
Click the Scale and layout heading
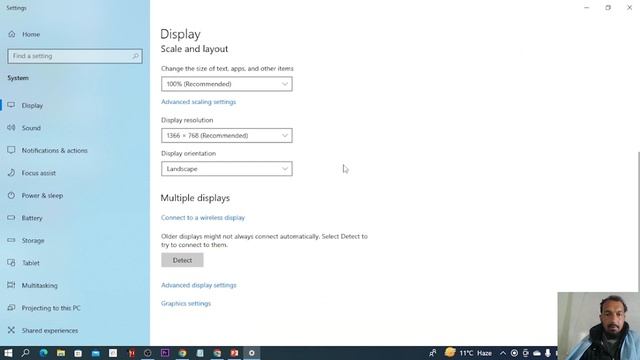[x=194, y=49]
